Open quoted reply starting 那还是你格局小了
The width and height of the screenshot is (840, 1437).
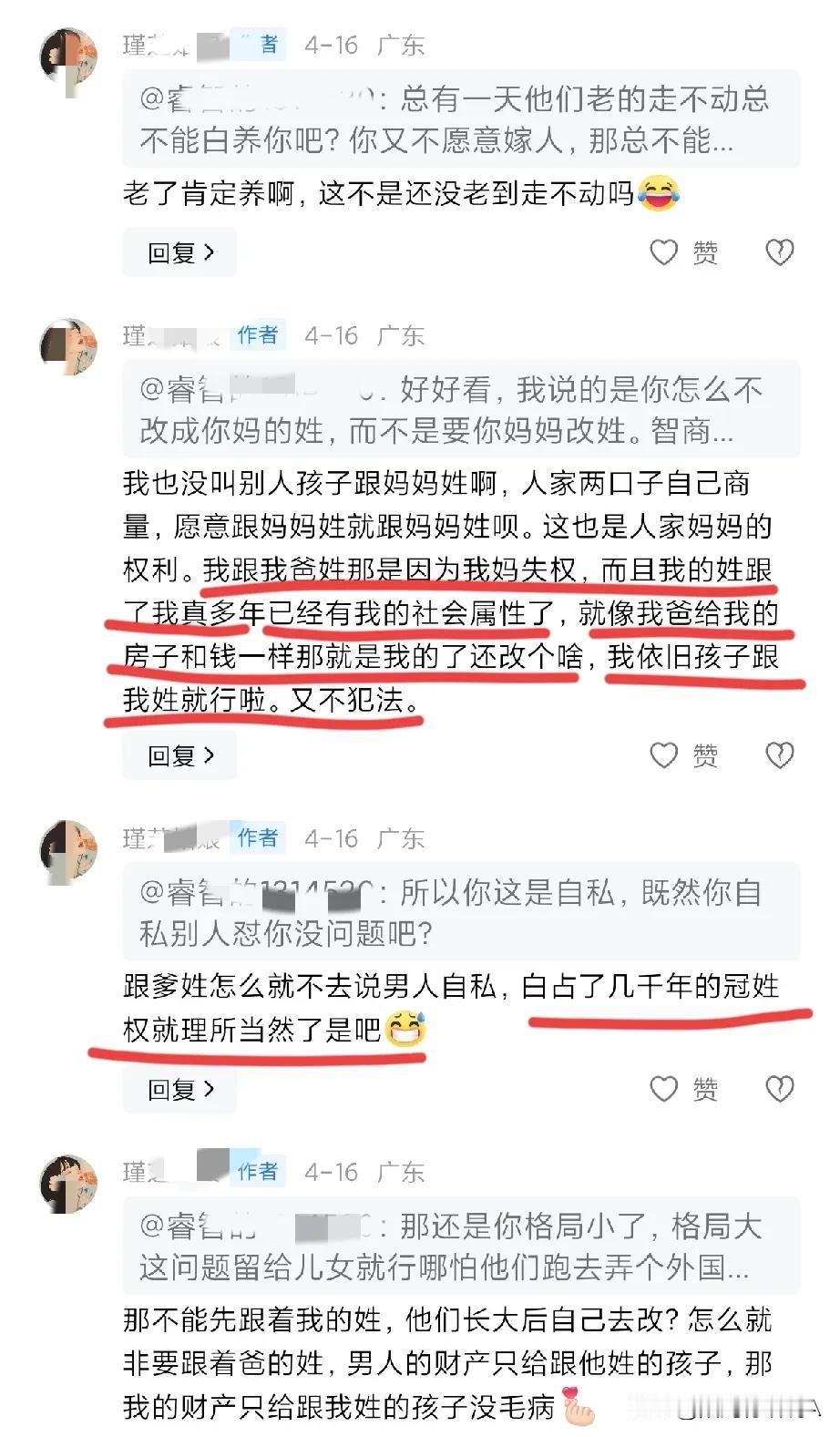tap(461, 1246)
